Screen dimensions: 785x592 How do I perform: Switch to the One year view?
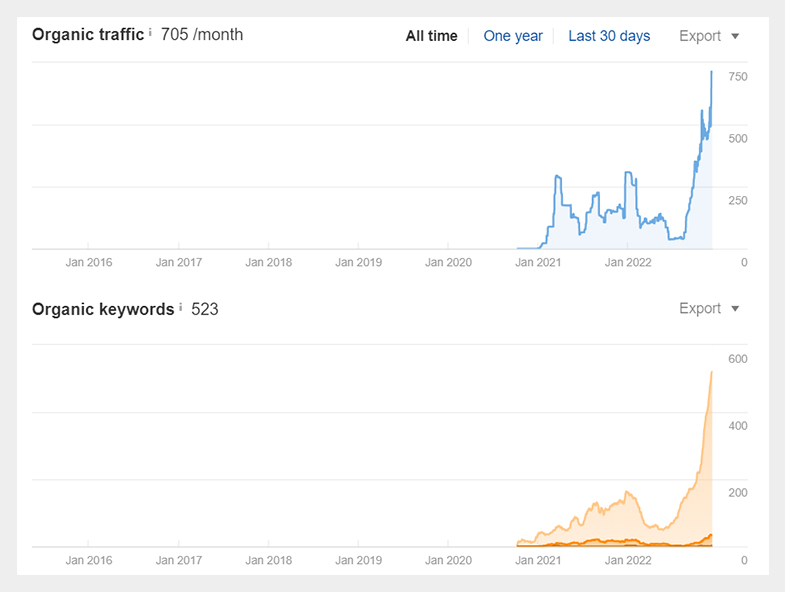coord(513,36)
